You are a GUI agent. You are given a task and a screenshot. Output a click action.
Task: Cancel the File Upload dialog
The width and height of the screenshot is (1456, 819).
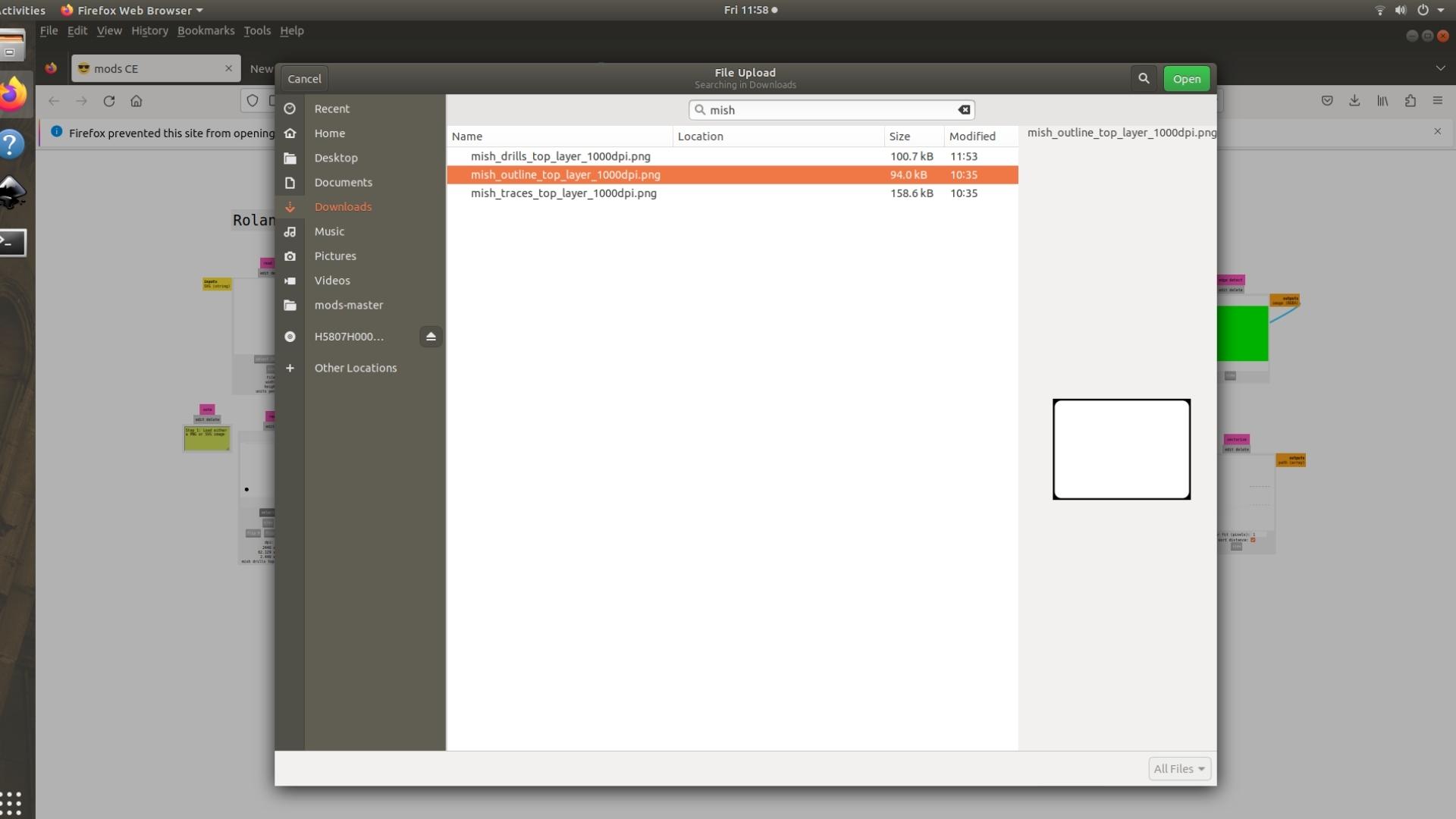pyautogui.click(x=304, y=78)
